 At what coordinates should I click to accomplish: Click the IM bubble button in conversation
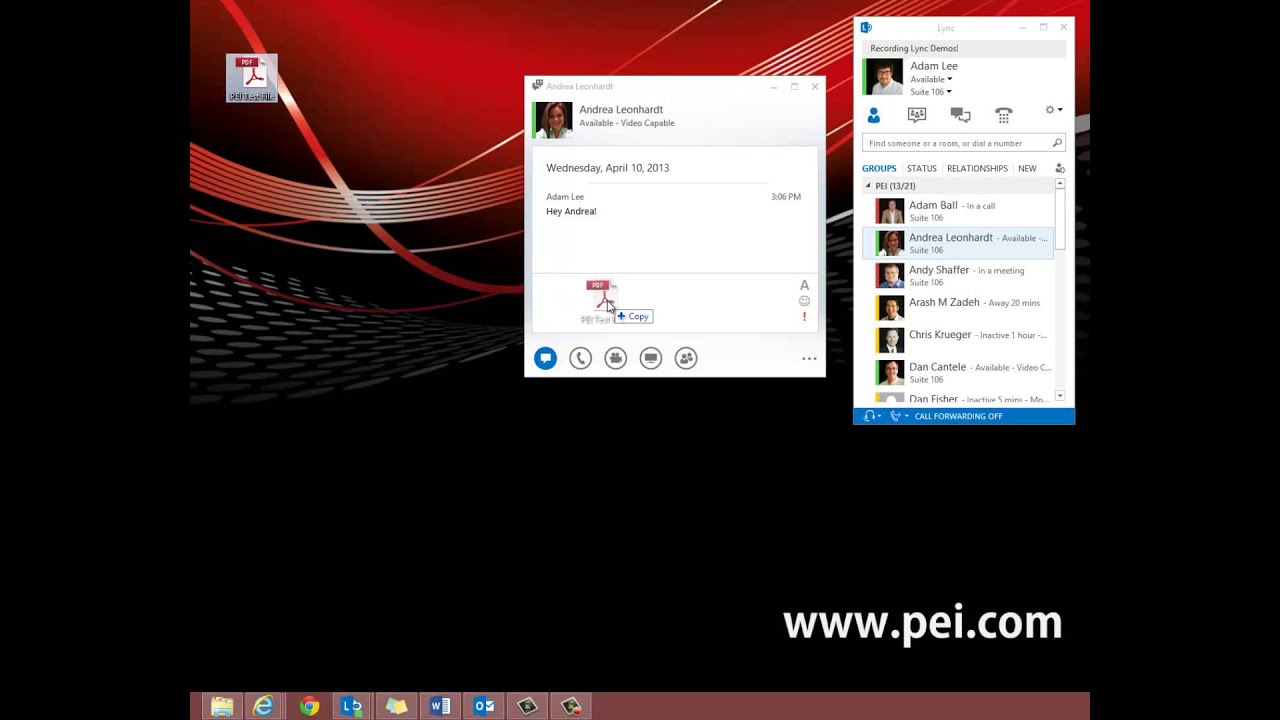point(545,358)
